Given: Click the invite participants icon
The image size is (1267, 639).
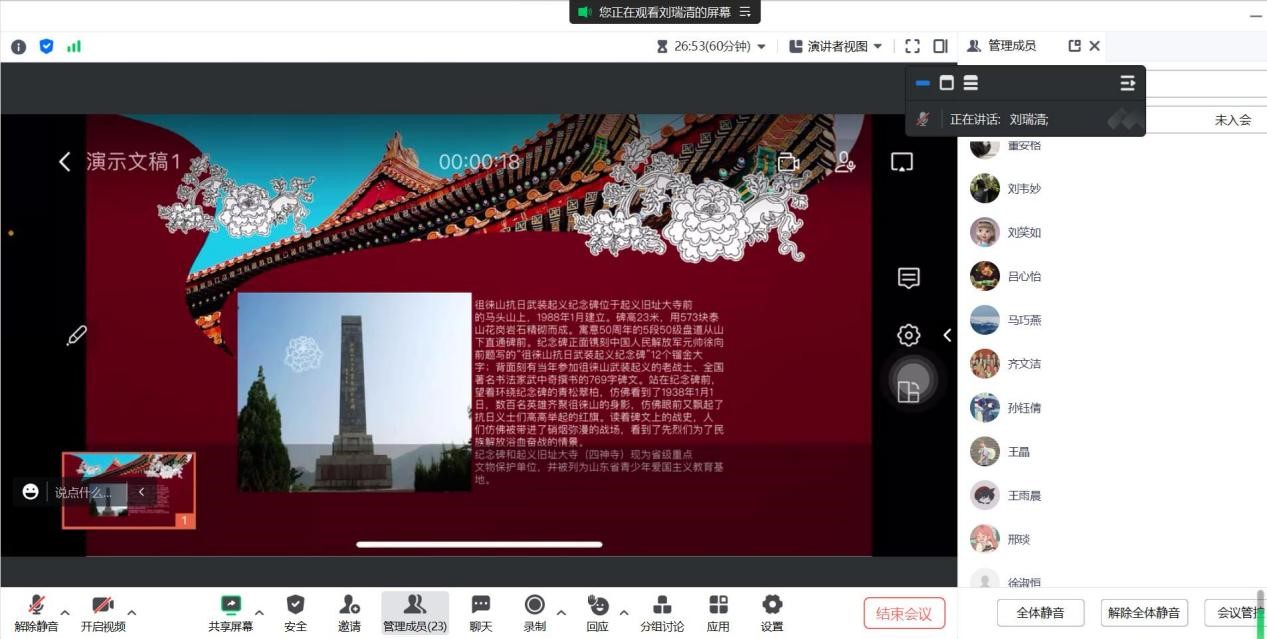Looking at the screenshot, I should tap(349, 612).
